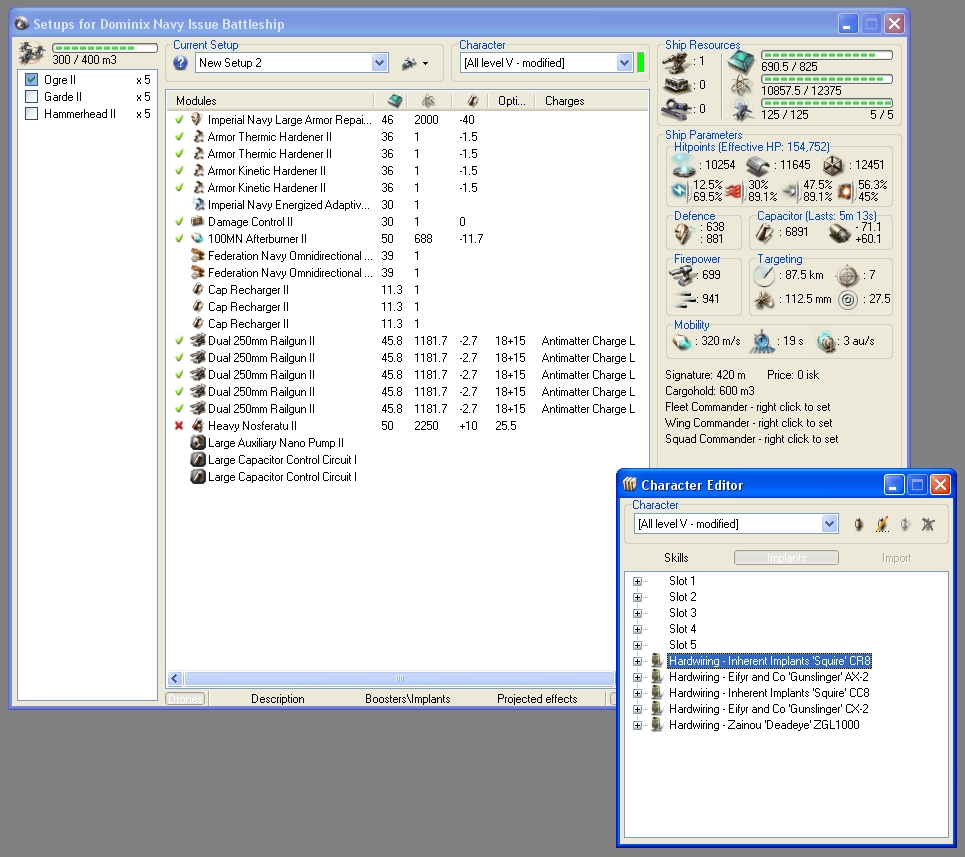The image size is (965, 857).
Task: Check the Hammerhead II drone checkbox
Action: [x=32, y=114]
